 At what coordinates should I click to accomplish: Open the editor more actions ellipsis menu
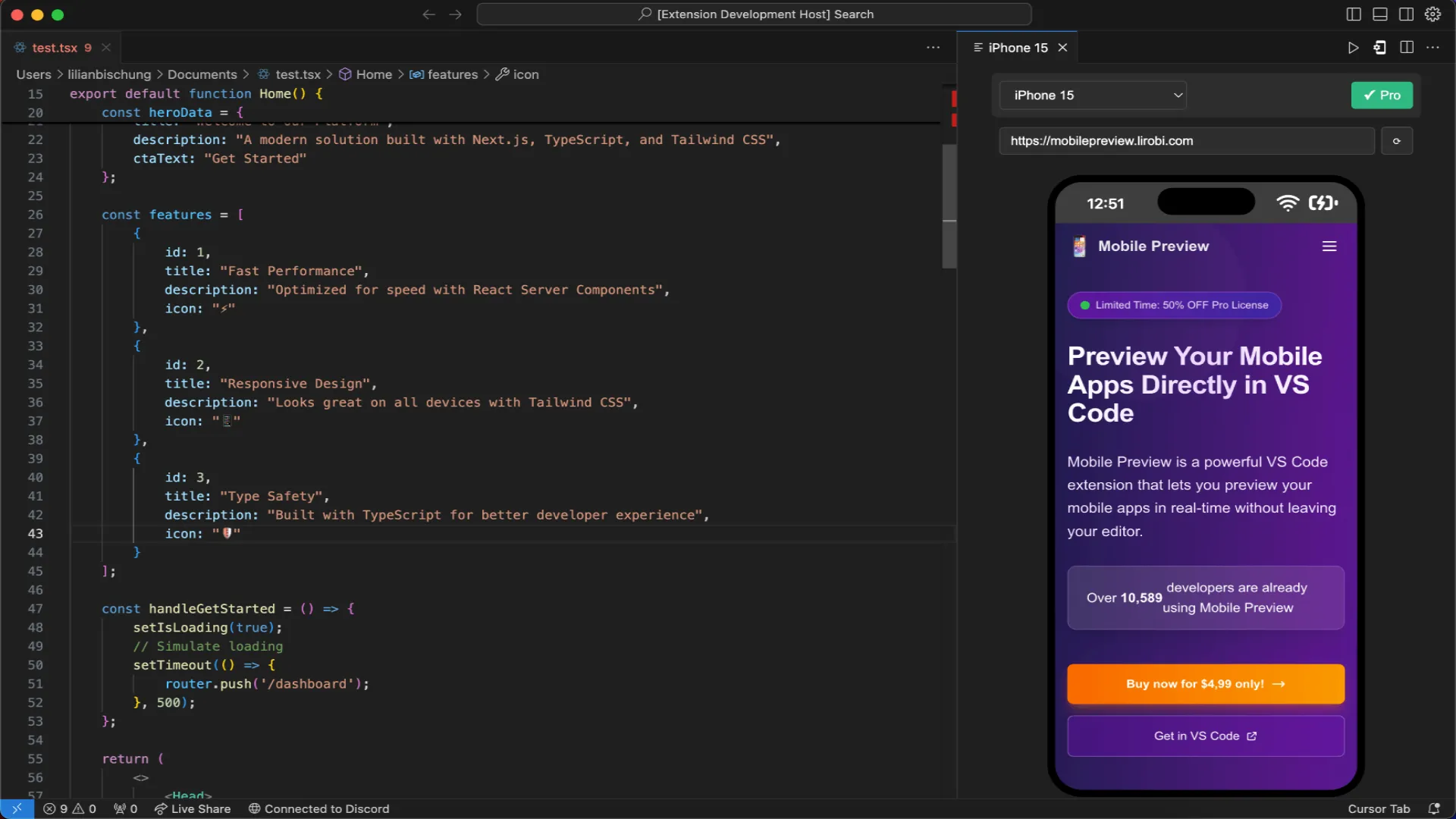pyautogui.click(x=933, y=47)
